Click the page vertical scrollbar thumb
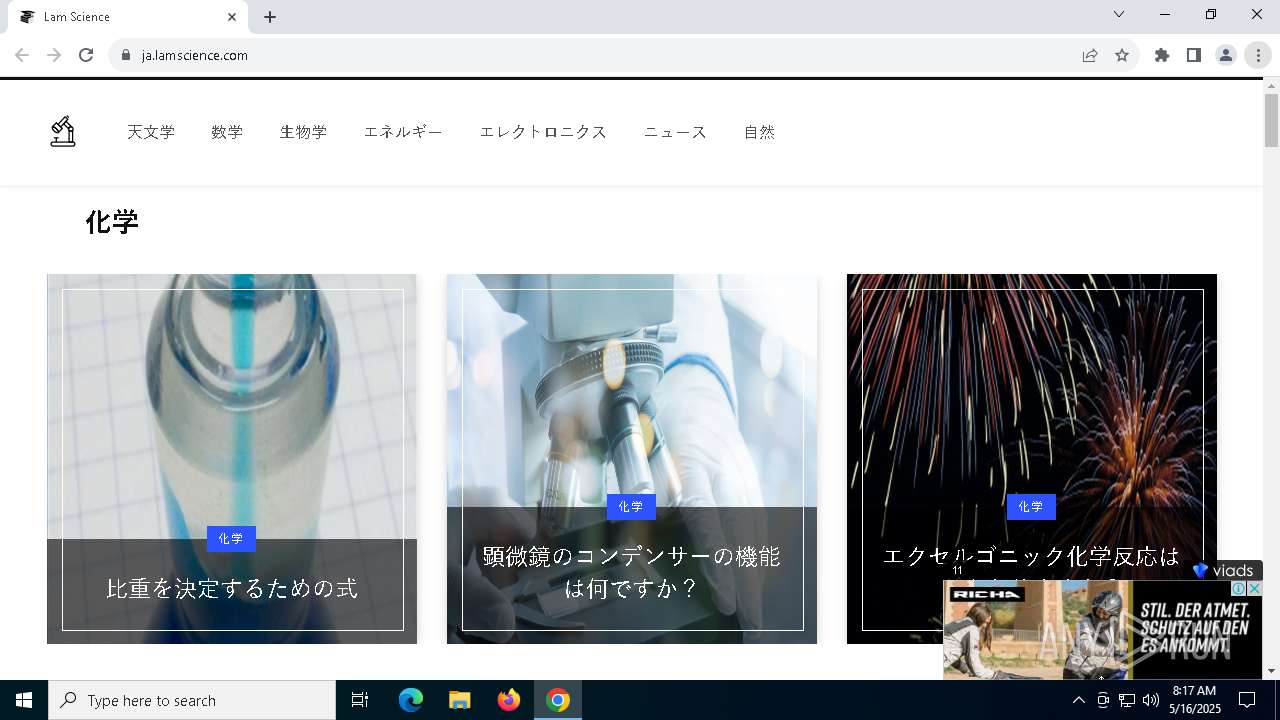The image size is (1280, 720). click(1271, 120)
